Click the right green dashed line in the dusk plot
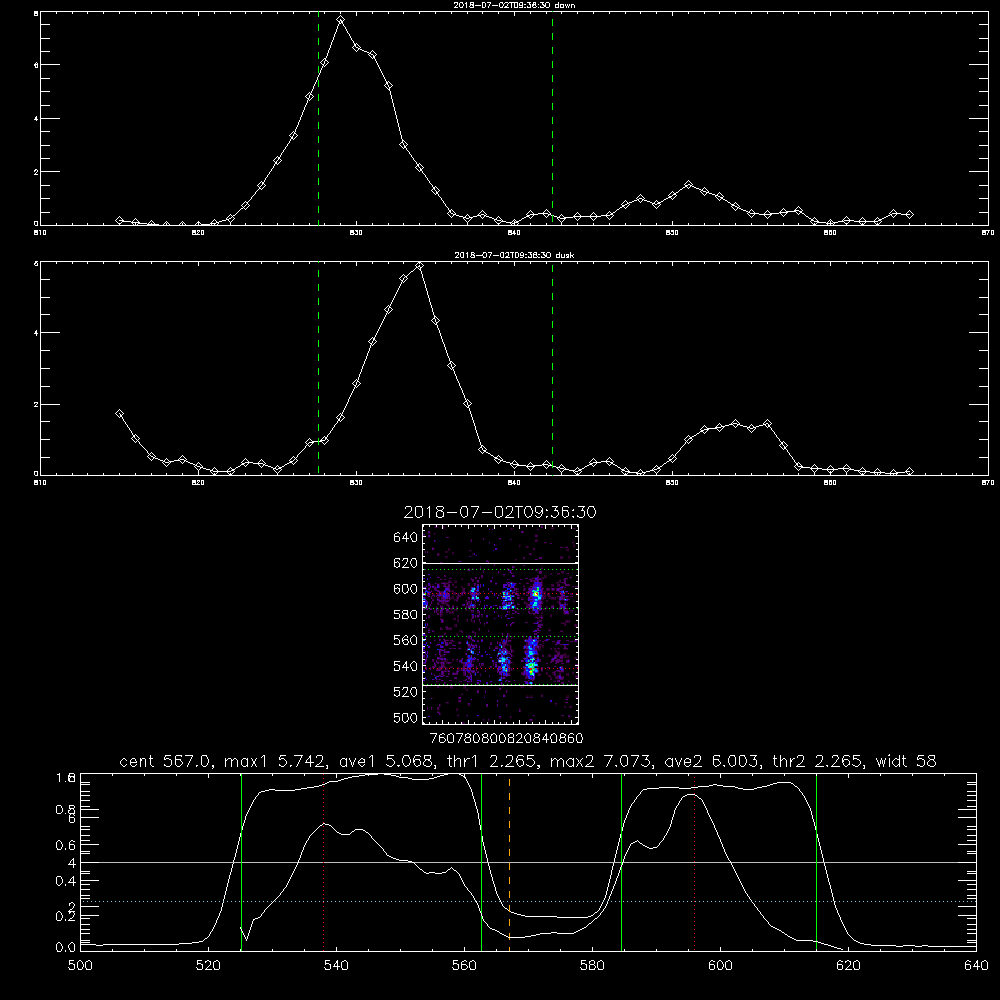The width and height of the screenshot is (1000, 1000). pyautogui.click(x=552, y=368)
